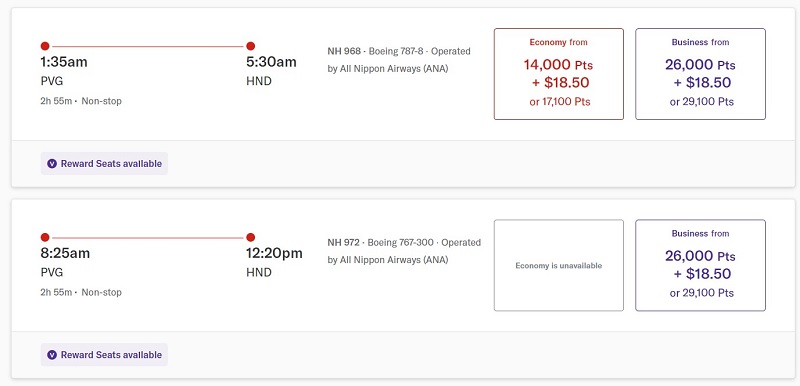Select Business fare 26,000 Pts on NH 968
This screenshot has width=800, height=386.
click(x=701, y=74)
